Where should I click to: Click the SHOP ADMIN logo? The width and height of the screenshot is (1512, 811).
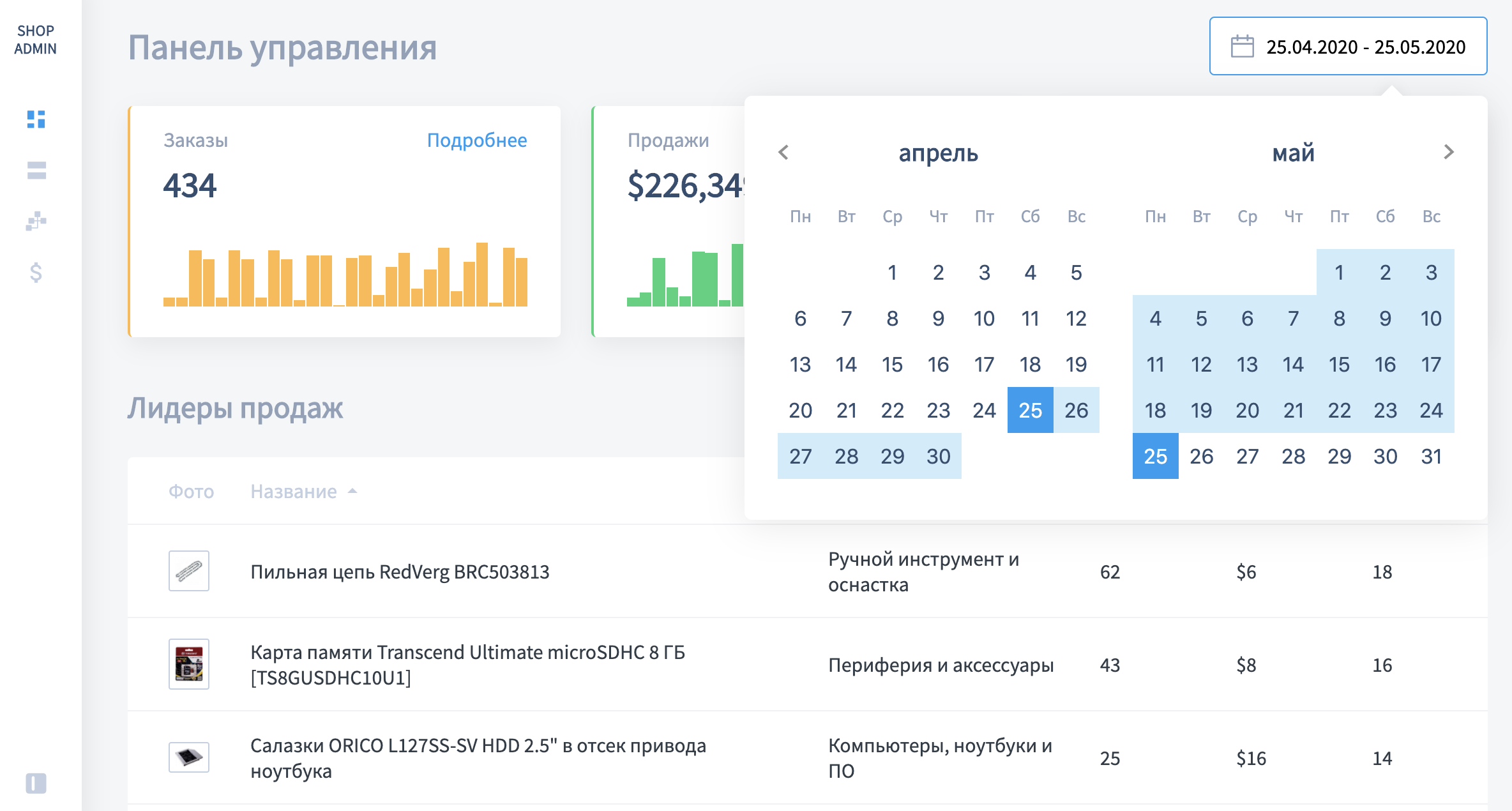click(36, 40)
